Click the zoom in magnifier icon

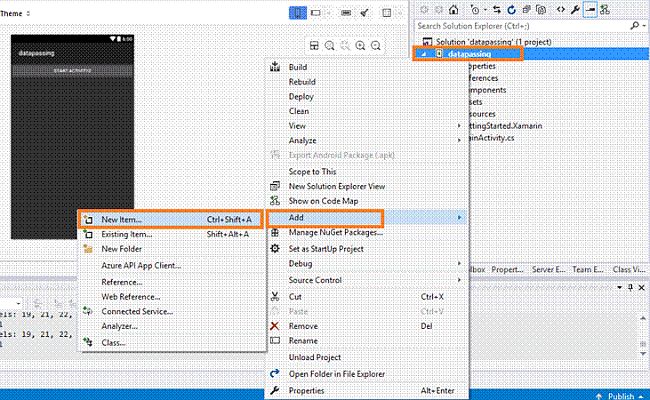coord(360,46)
